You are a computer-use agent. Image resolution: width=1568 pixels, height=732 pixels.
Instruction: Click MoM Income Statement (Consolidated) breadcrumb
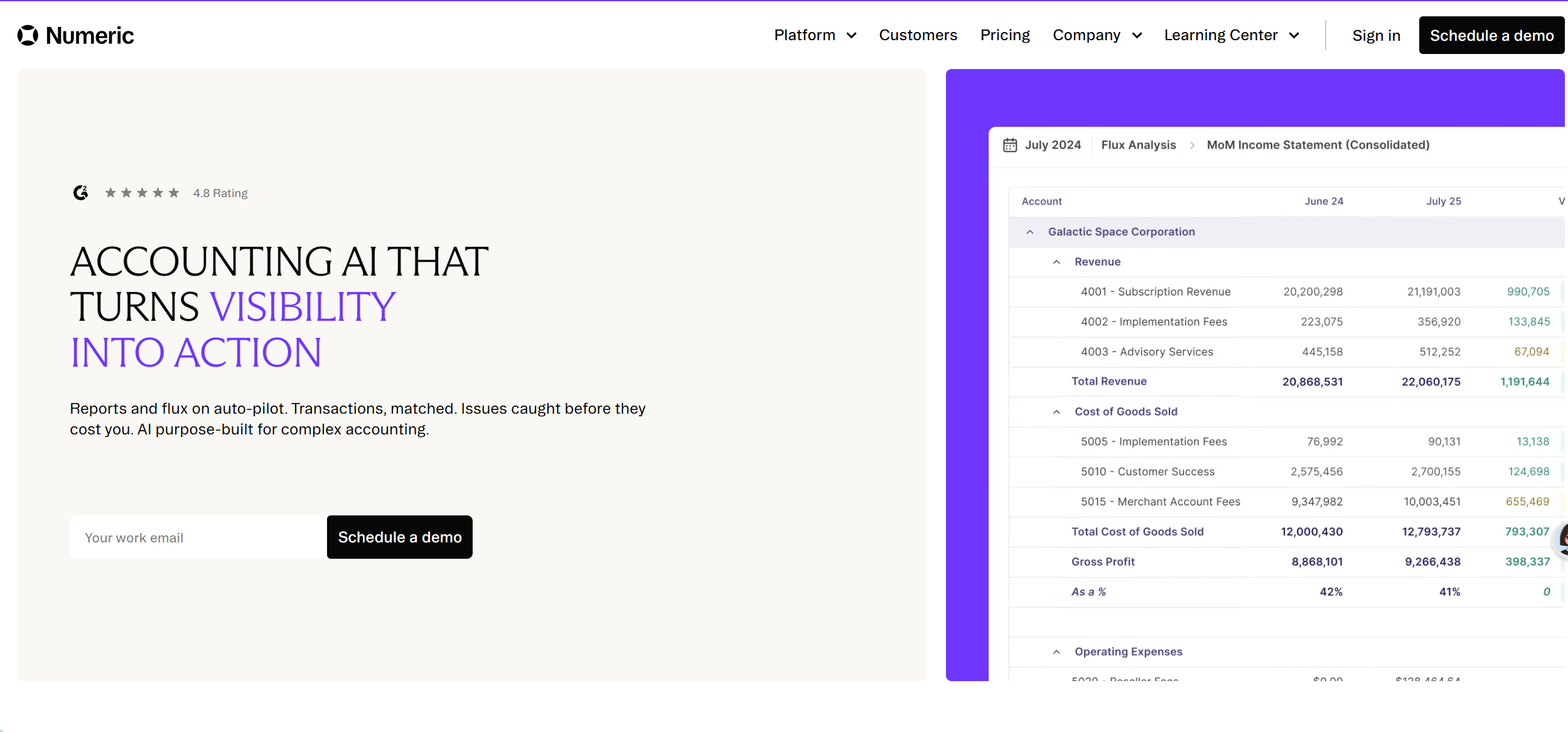1318,145
